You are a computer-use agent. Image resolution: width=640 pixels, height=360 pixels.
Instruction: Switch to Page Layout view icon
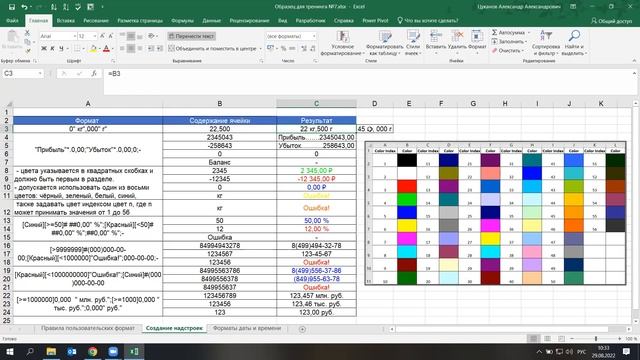tap(547, 338)
